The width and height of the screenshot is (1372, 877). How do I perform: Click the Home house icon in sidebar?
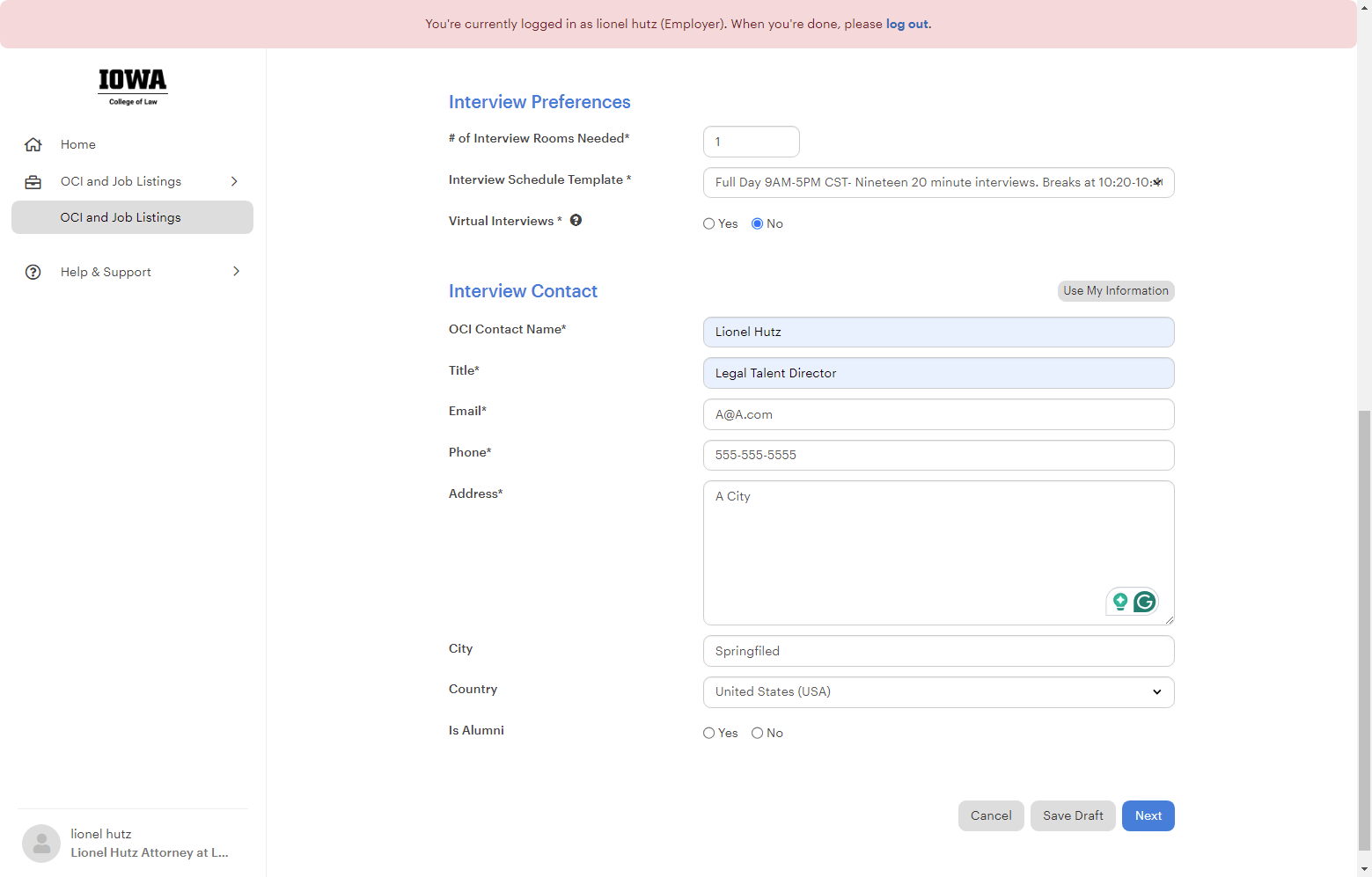pyautogui.click(x=33, y=144)
